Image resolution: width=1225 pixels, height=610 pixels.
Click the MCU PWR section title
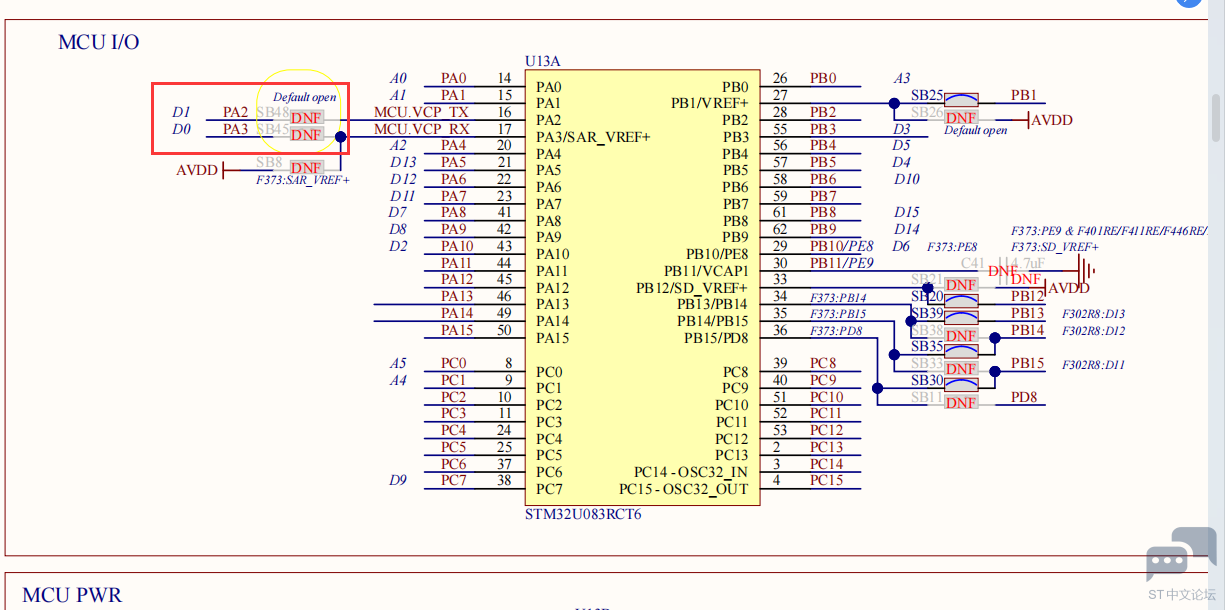pyautogui.click(x=72, y=595)
